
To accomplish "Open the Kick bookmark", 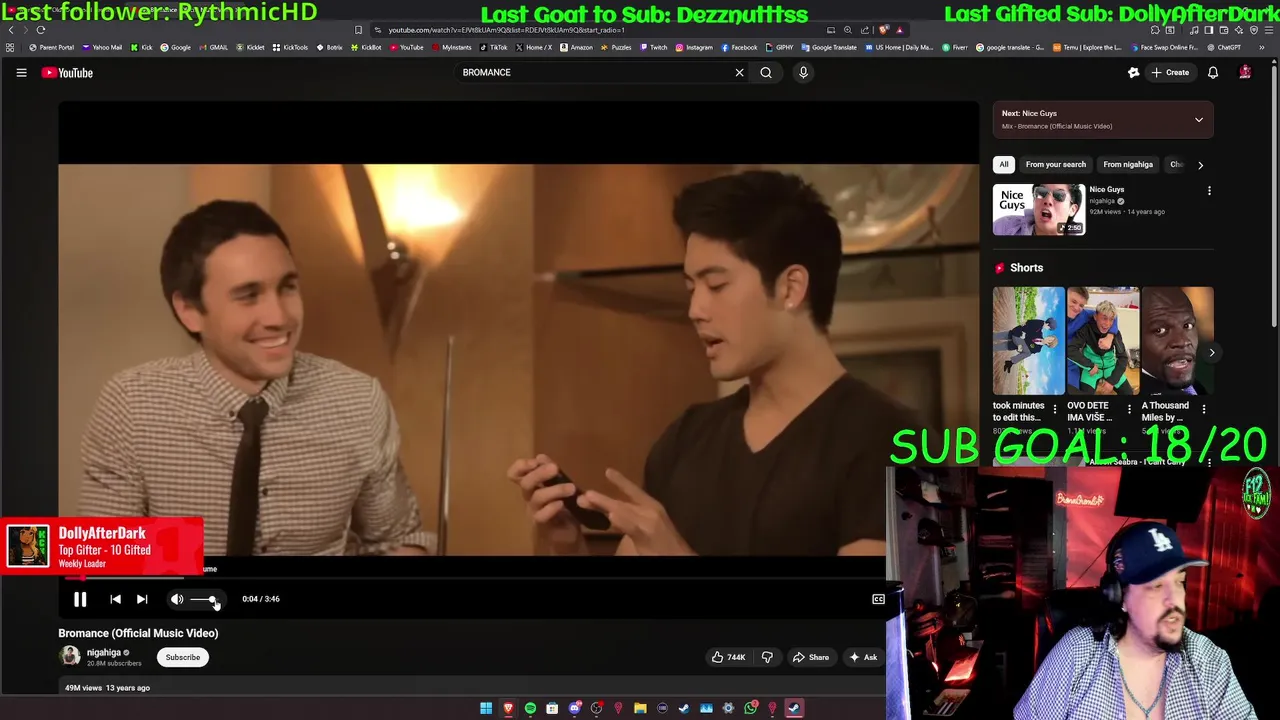I will point(142,47).
